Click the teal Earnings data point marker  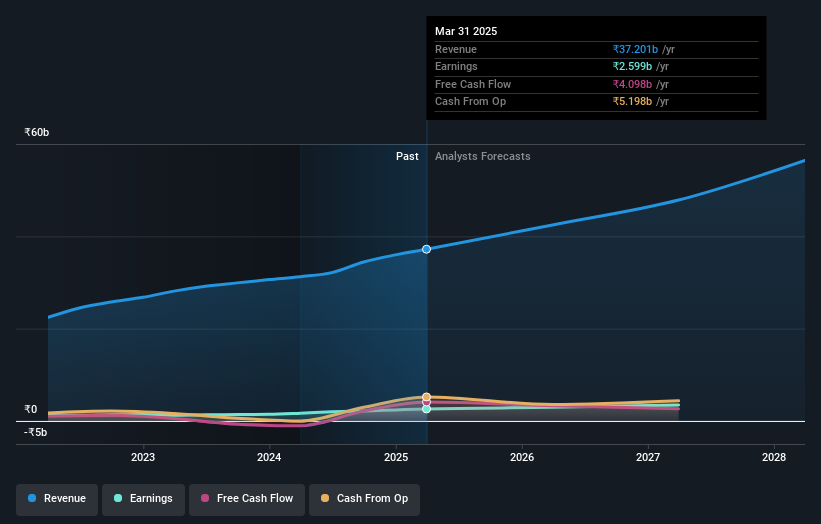click(x=427, y=409)
